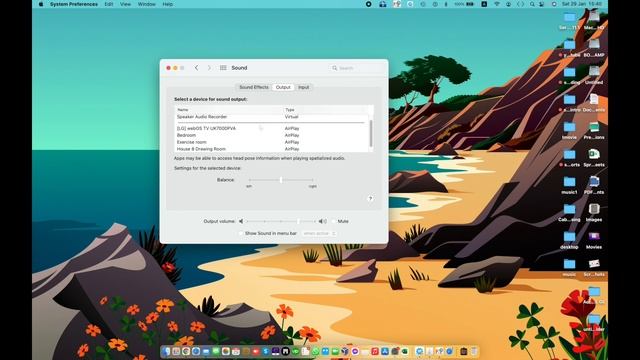The image size is (640, 360).
Task: Open the help button in Sound pane
Action: [x=370, y=198]
